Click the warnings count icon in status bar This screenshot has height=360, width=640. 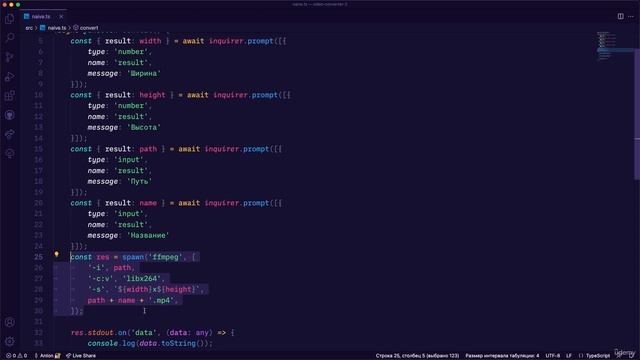(20, 356)
